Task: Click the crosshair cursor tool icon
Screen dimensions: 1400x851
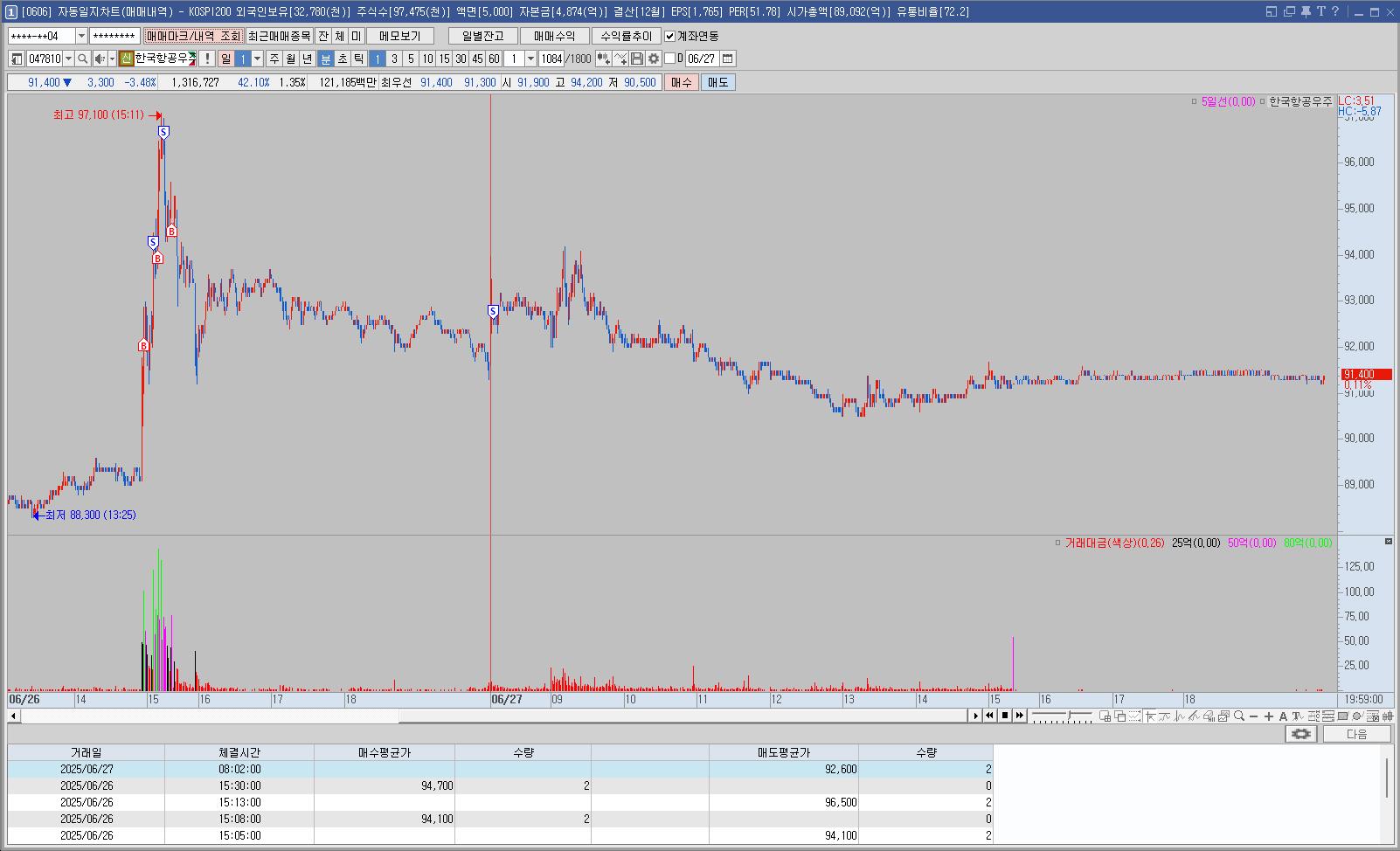Action: 1151,716
